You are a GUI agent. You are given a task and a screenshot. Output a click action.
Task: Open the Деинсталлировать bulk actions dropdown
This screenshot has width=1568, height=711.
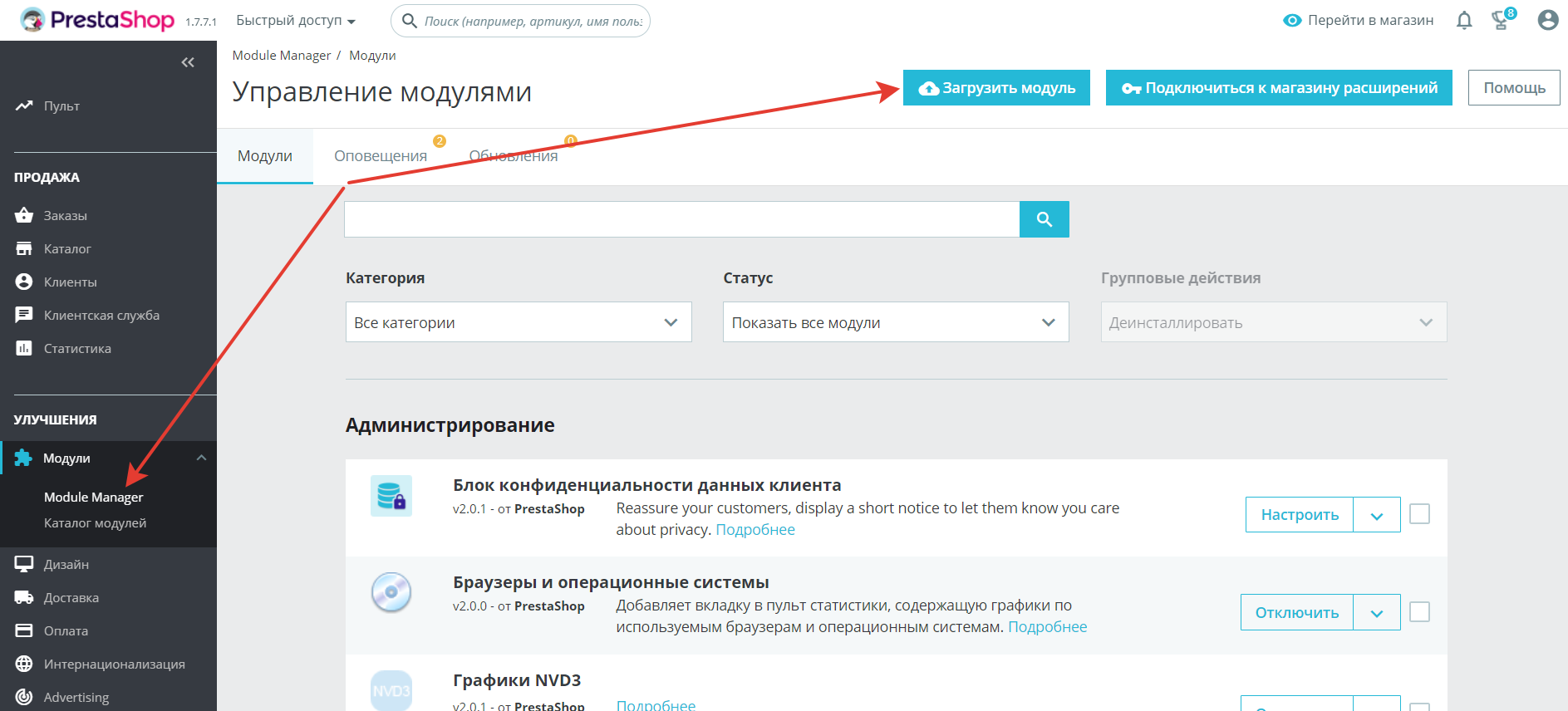[1274, 322]
